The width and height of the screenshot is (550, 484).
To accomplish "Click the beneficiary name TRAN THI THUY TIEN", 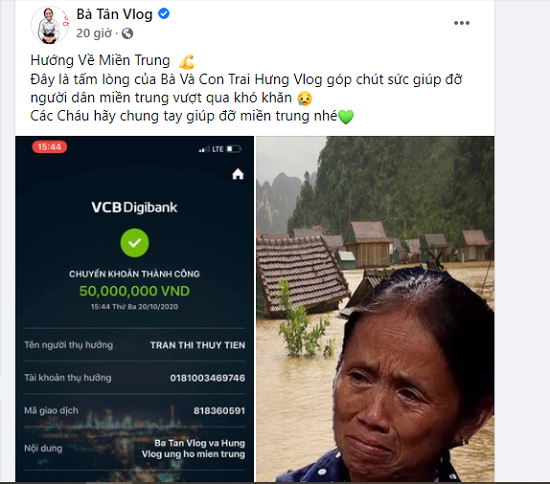I will click(x=197, y=345).
